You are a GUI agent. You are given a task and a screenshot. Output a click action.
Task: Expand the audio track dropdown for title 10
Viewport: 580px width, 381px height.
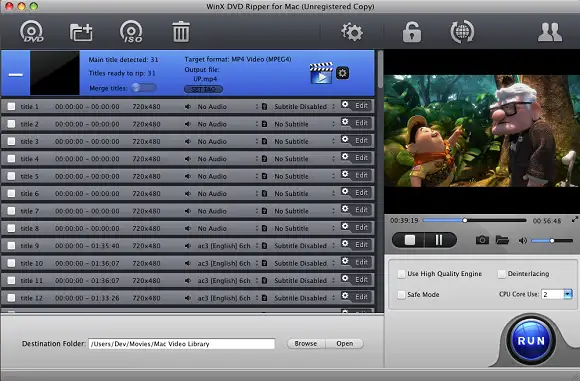pyautogui.click(x=257, y=263)
